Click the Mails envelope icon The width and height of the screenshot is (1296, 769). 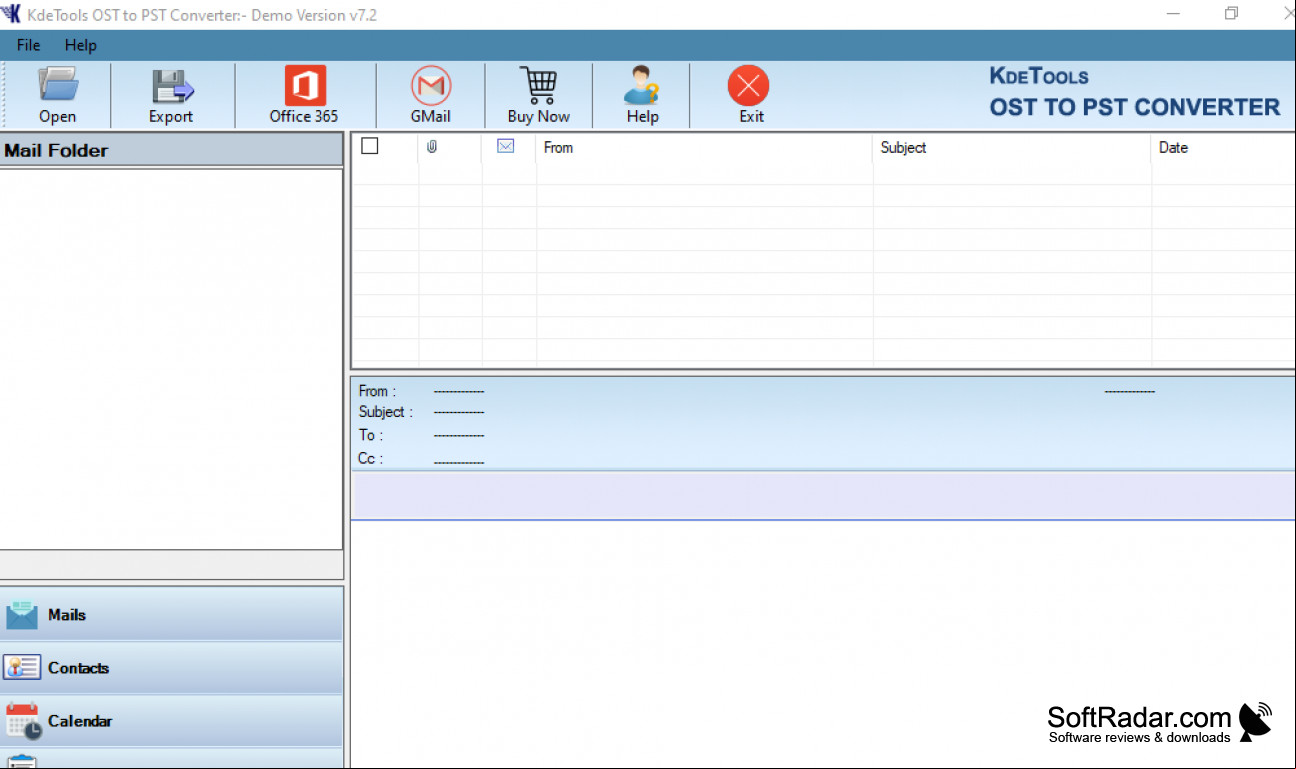pyautogui.click(x=22, y=615)
